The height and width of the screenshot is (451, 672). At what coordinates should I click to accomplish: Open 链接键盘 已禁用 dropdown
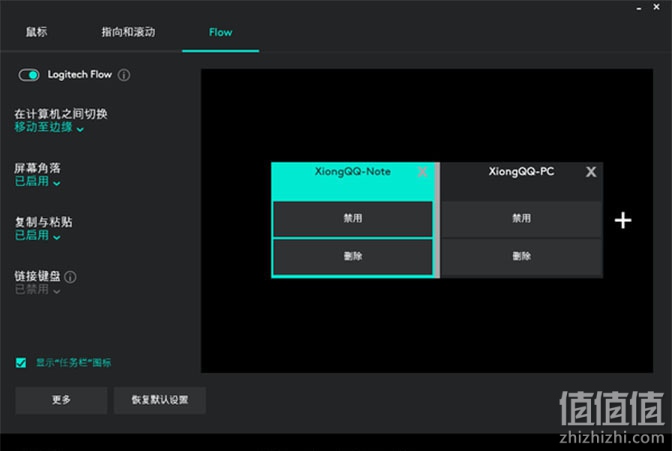point(37,290)
